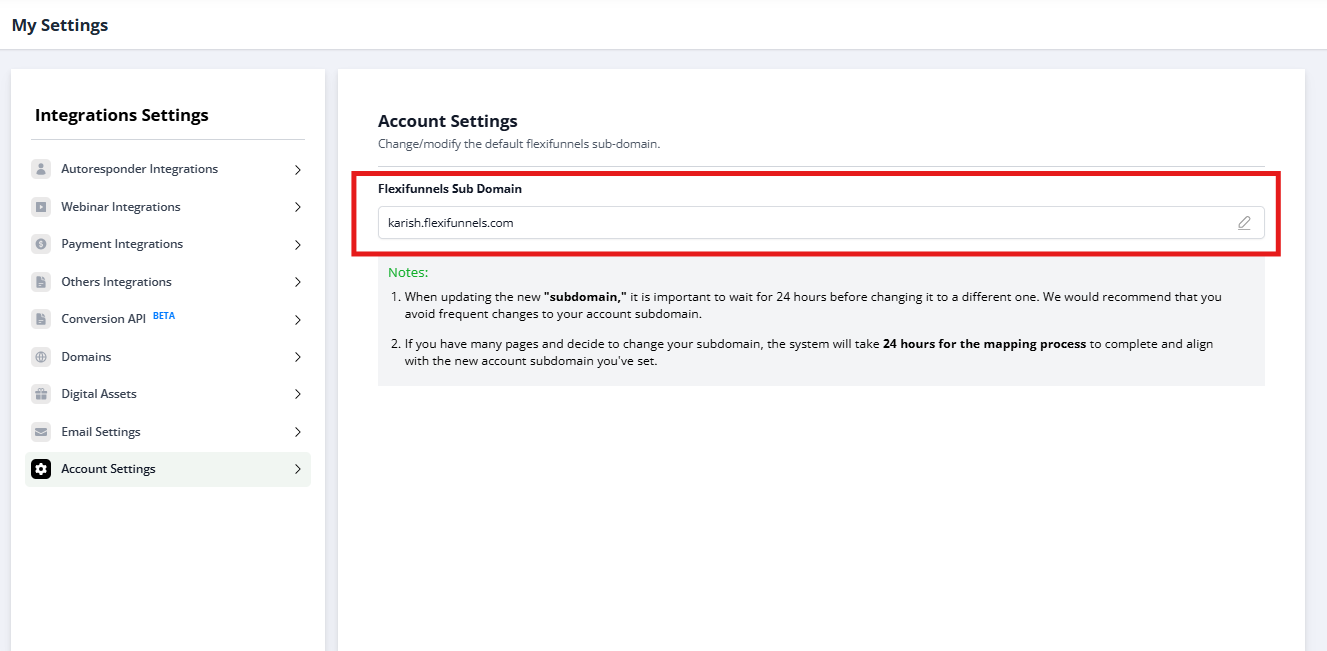Click the Email Settings envelope icon
Screen dimensions: 1327x651
(x=41, y=432)
